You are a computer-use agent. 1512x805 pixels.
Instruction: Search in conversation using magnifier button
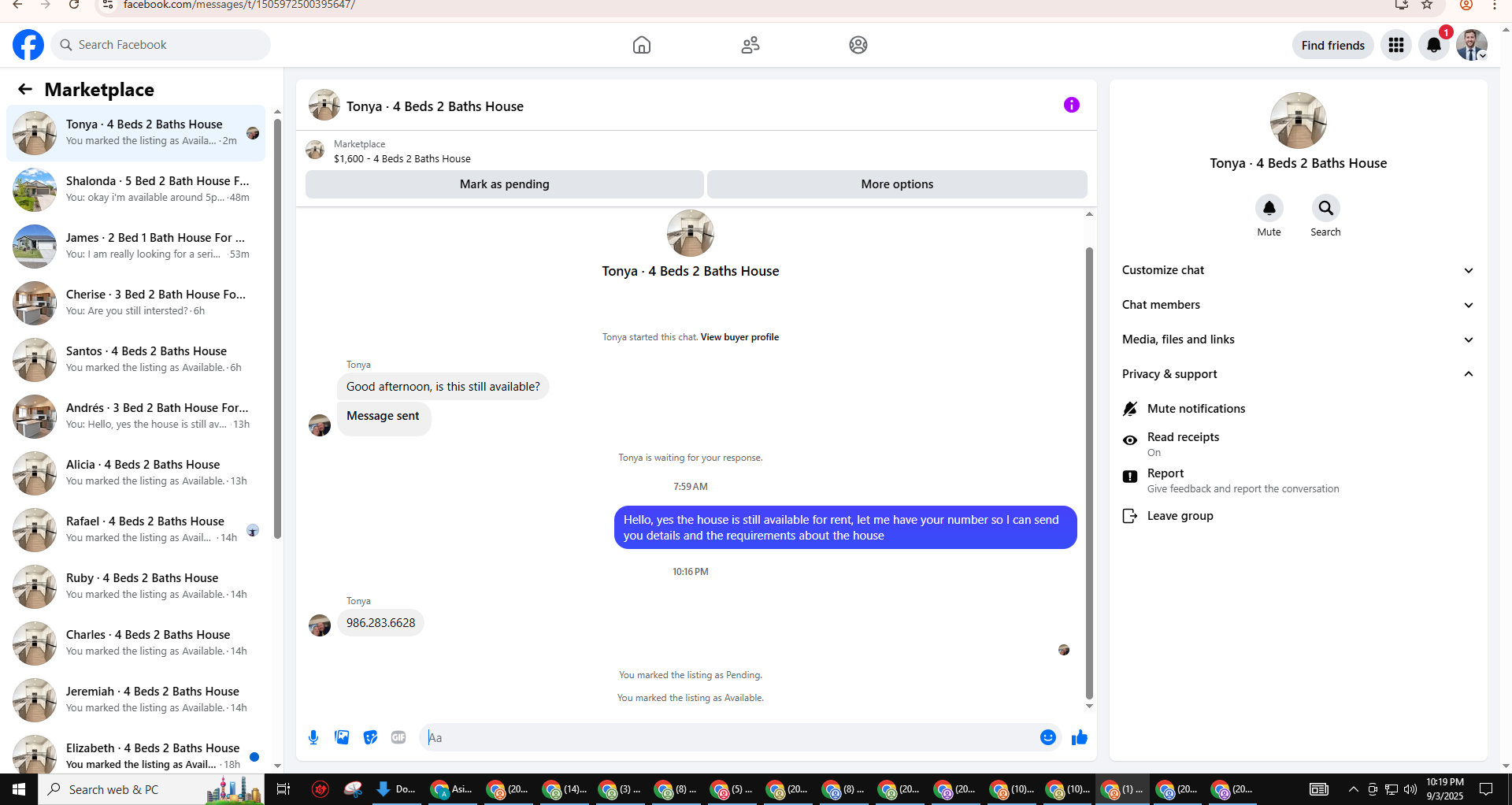pos(1326,208)
